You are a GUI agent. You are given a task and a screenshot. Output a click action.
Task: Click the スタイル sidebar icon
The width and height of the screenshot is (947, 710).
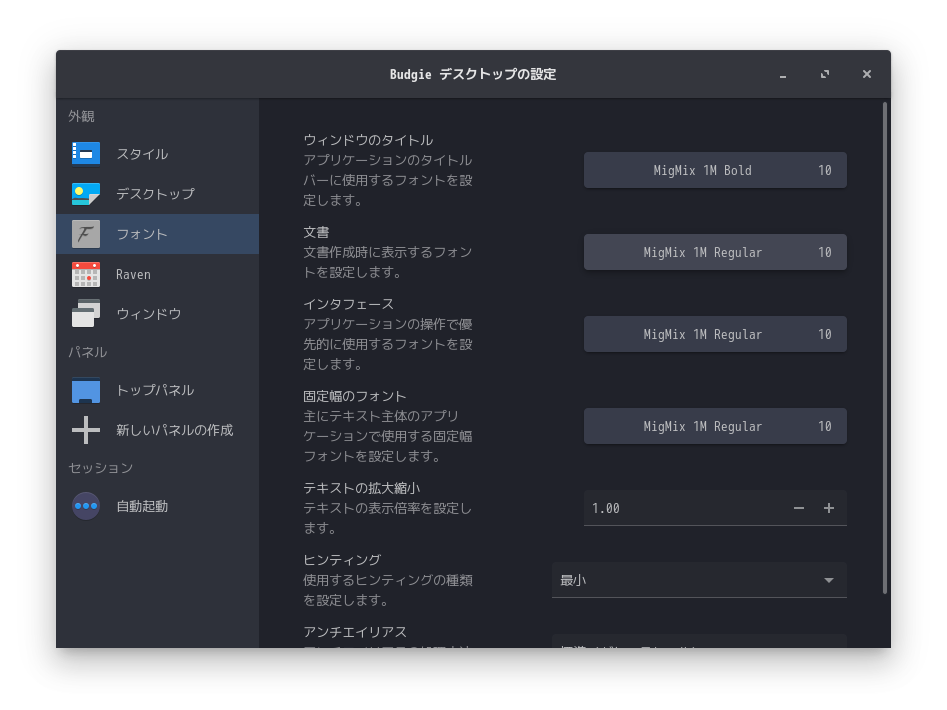point(86,153)
